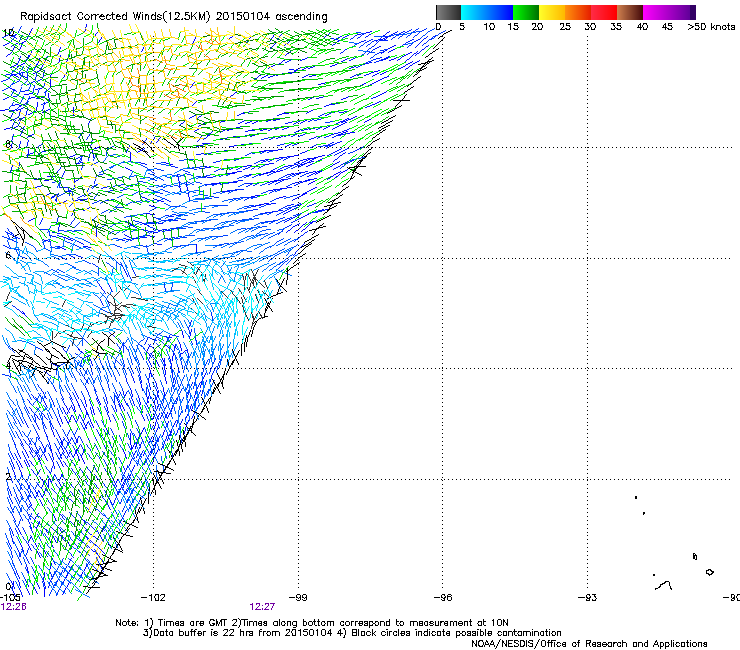Image resolution: width=740 pixels, height=650 pixels.
Task: Click the latitude label 6
Action: click(8, 255)
